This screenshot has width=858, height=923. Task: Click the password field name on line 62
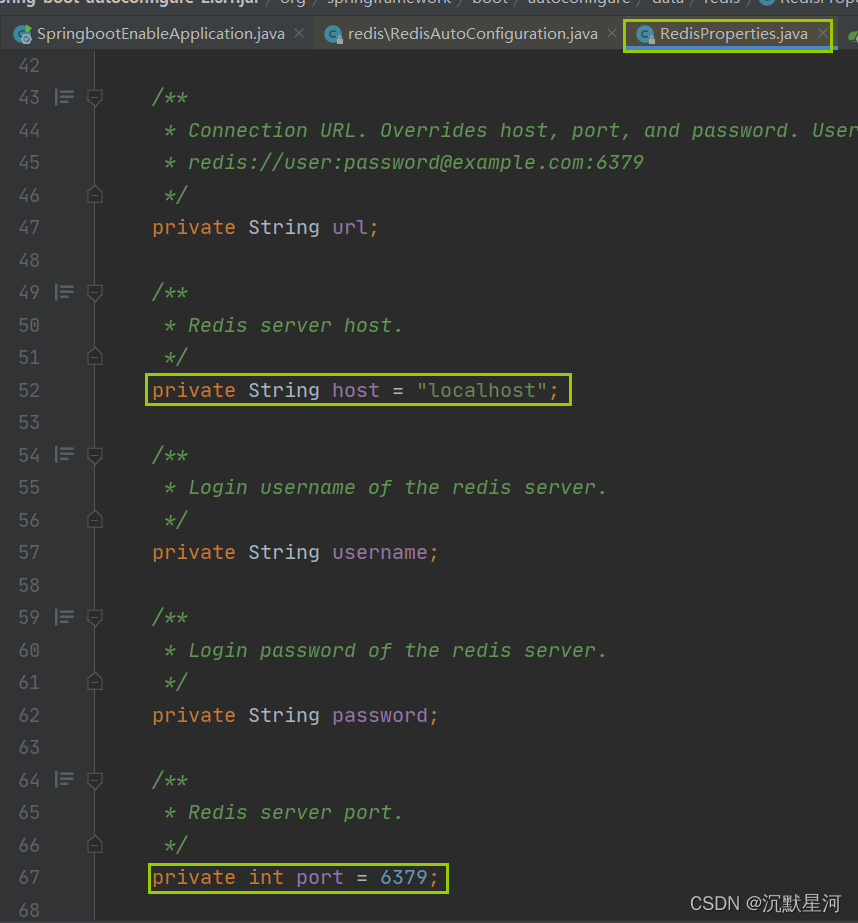point(380,715)
